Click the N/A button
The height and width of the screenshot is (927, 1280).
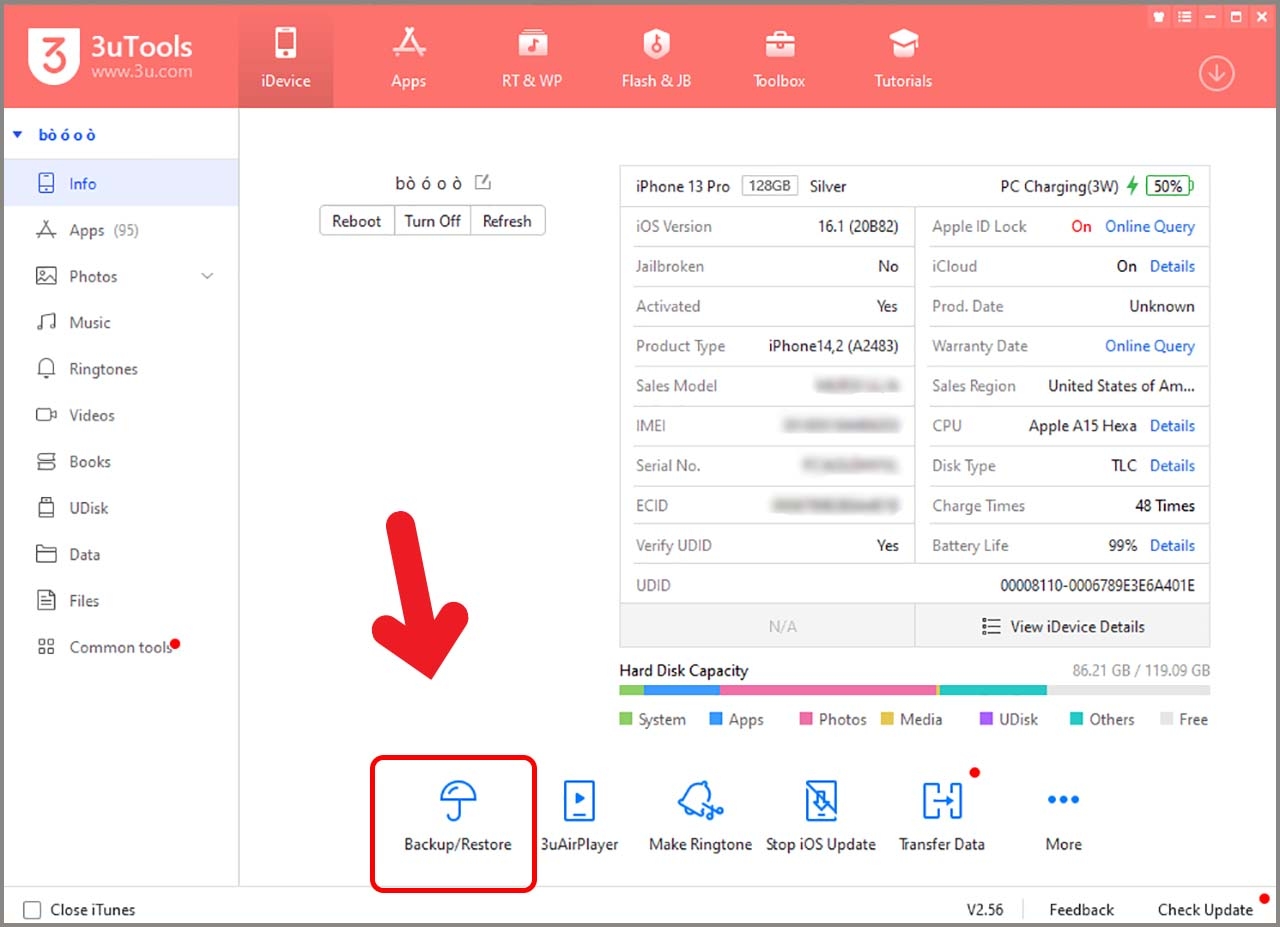tap(768, 627)
